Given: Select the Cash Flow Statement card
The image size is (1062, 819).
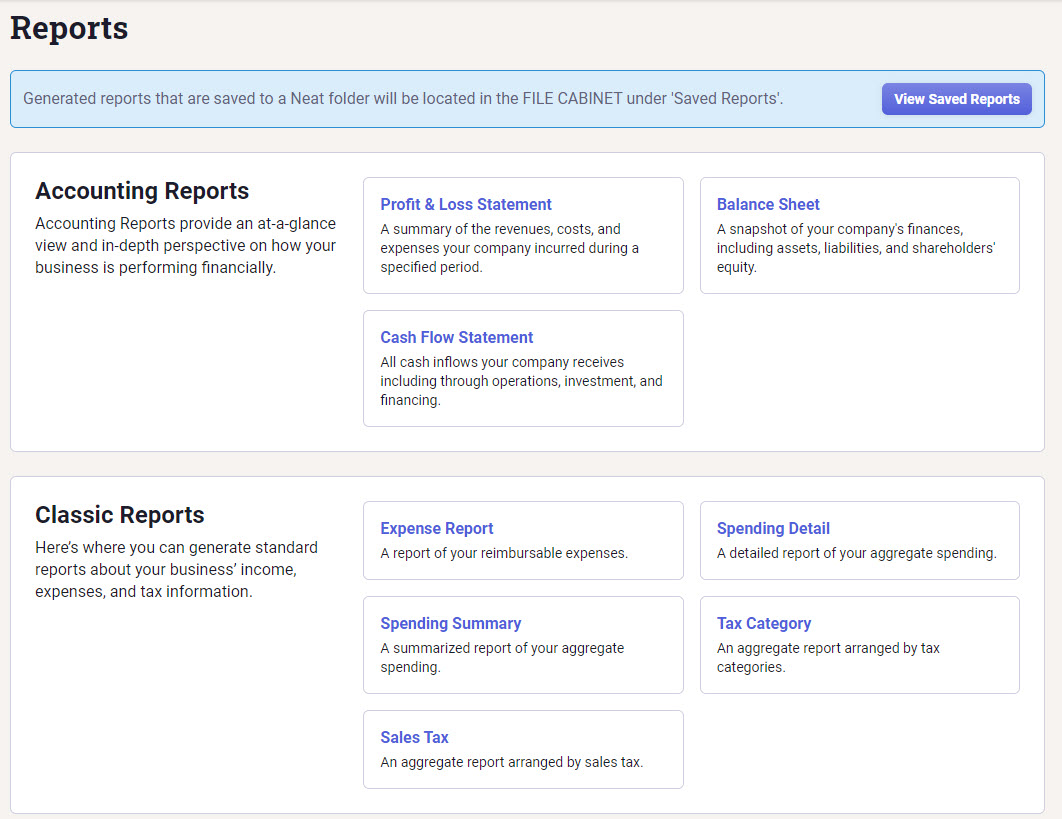Looking at the screenshot, I should coord(523,368).
